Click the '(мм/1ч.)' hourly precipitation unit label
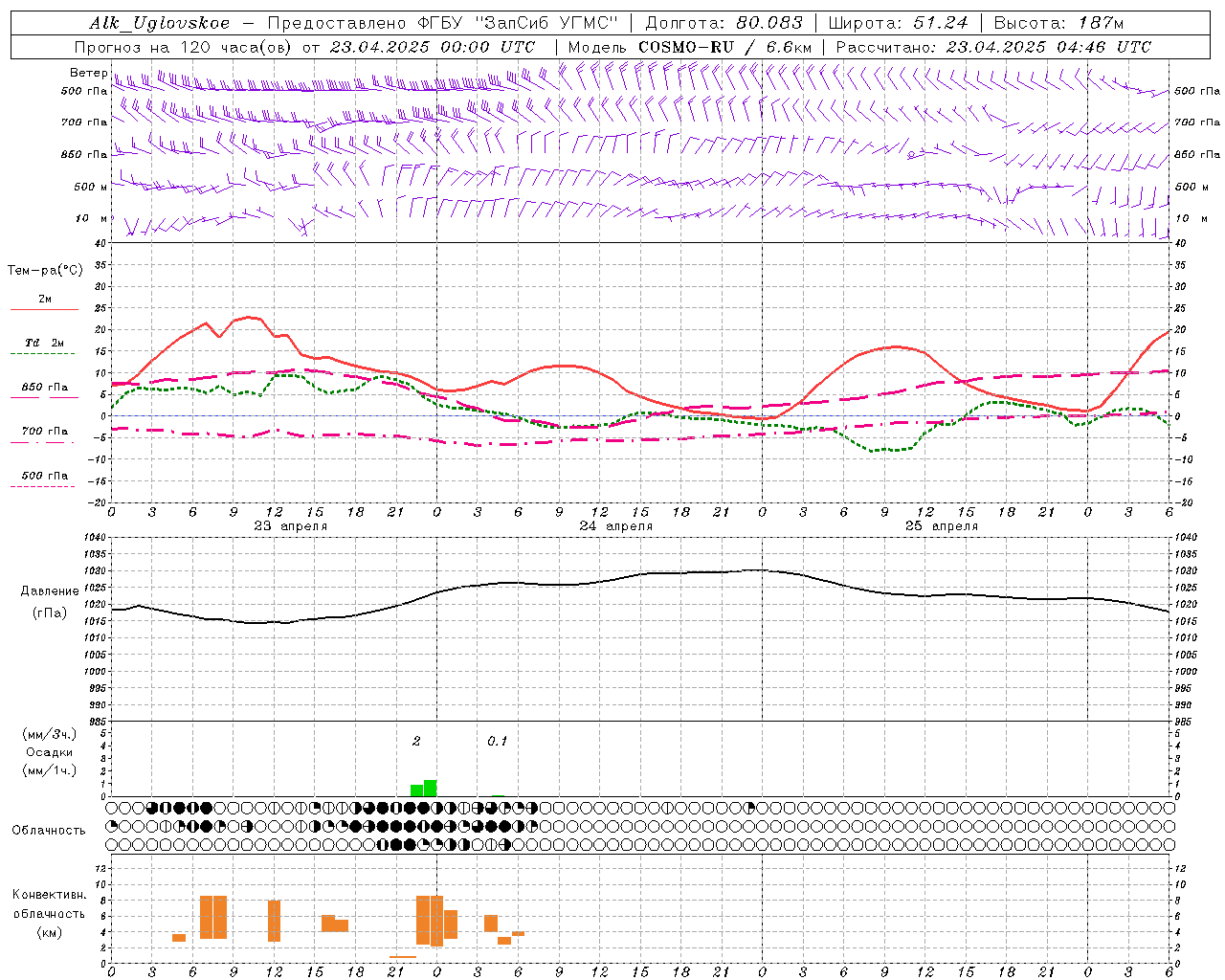 50,771
